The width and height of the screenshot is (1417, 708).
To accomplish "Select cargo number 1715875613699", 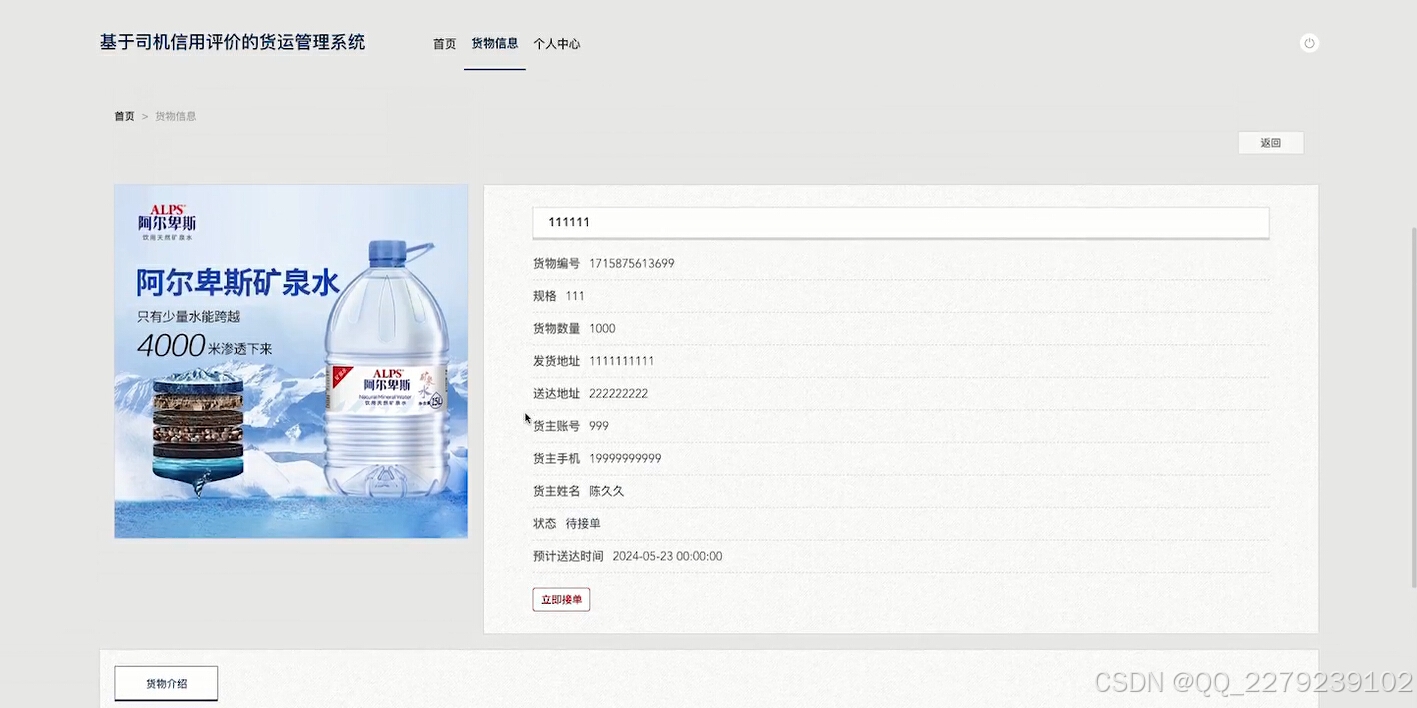I will pyautogui.click(x=632, y=264).
